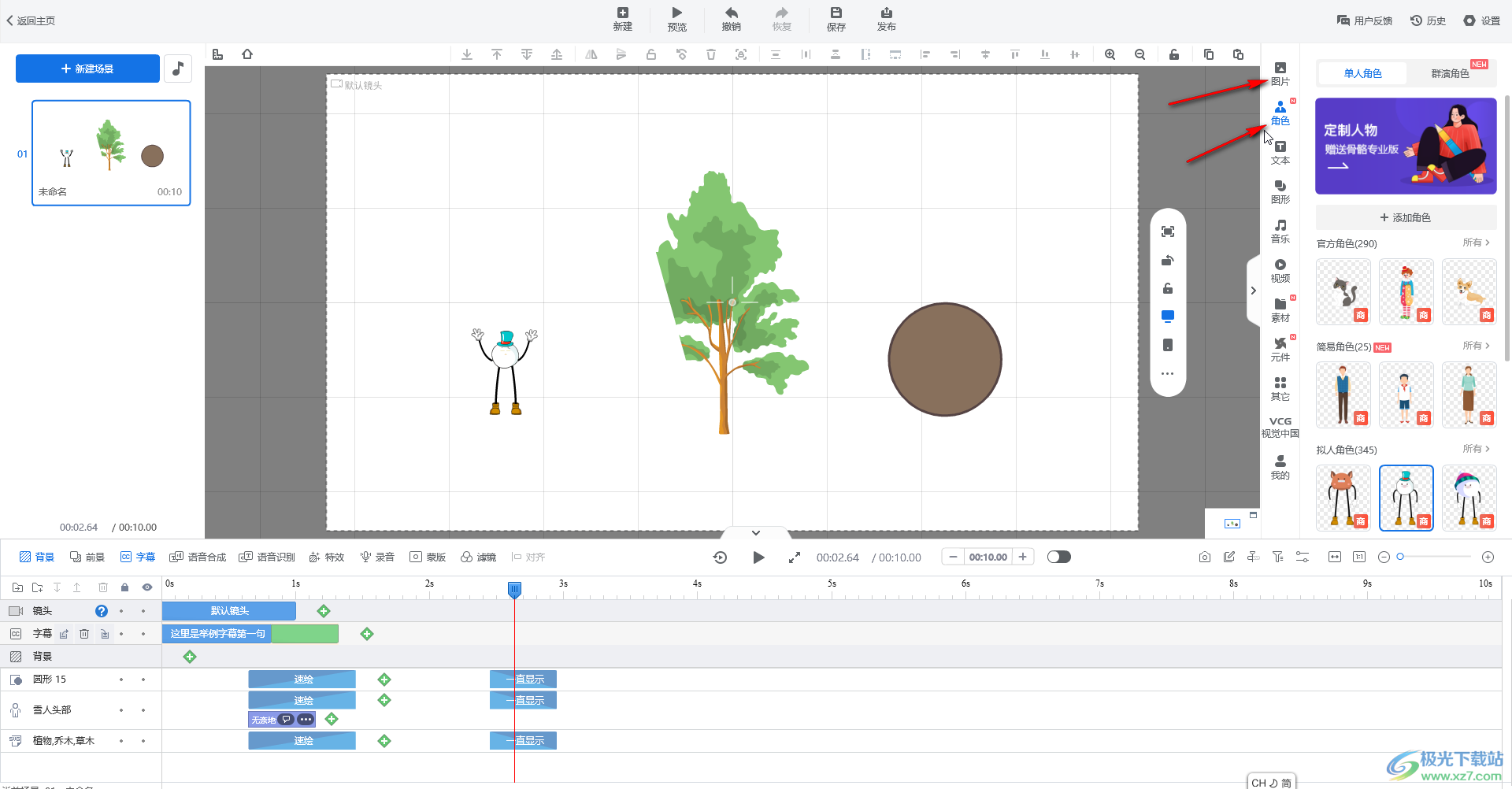
Task: Click the 发布 publish icon
Action: tap(886, 19)
